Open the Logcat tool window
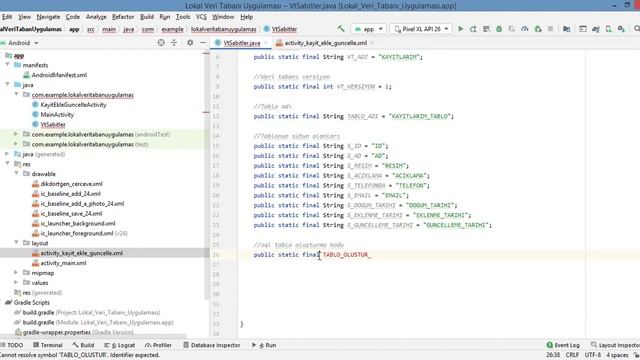The height and width of the screenshot is (360, 640). coord(120,345)
